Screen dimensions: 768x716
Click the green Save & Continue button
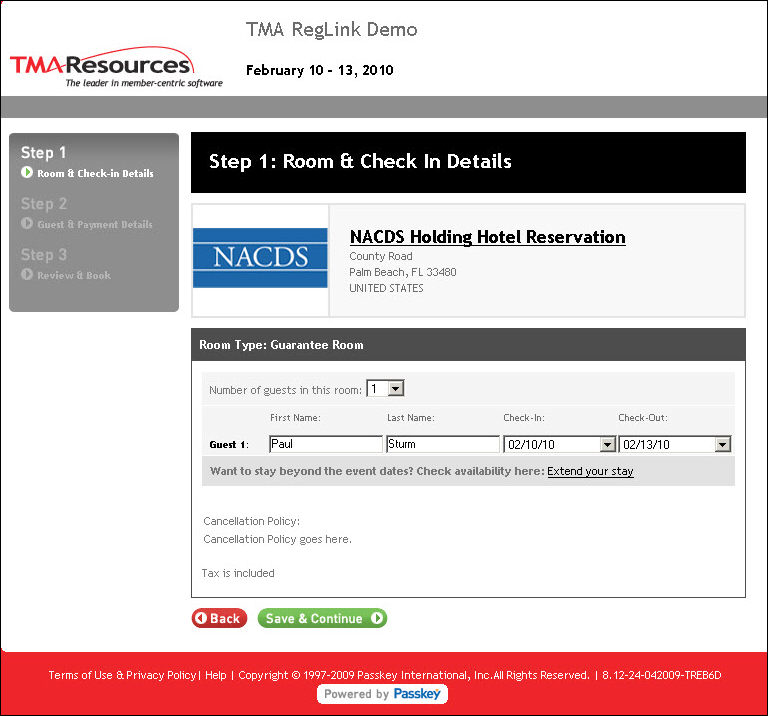pyautogui.click(x=322, y=618)
